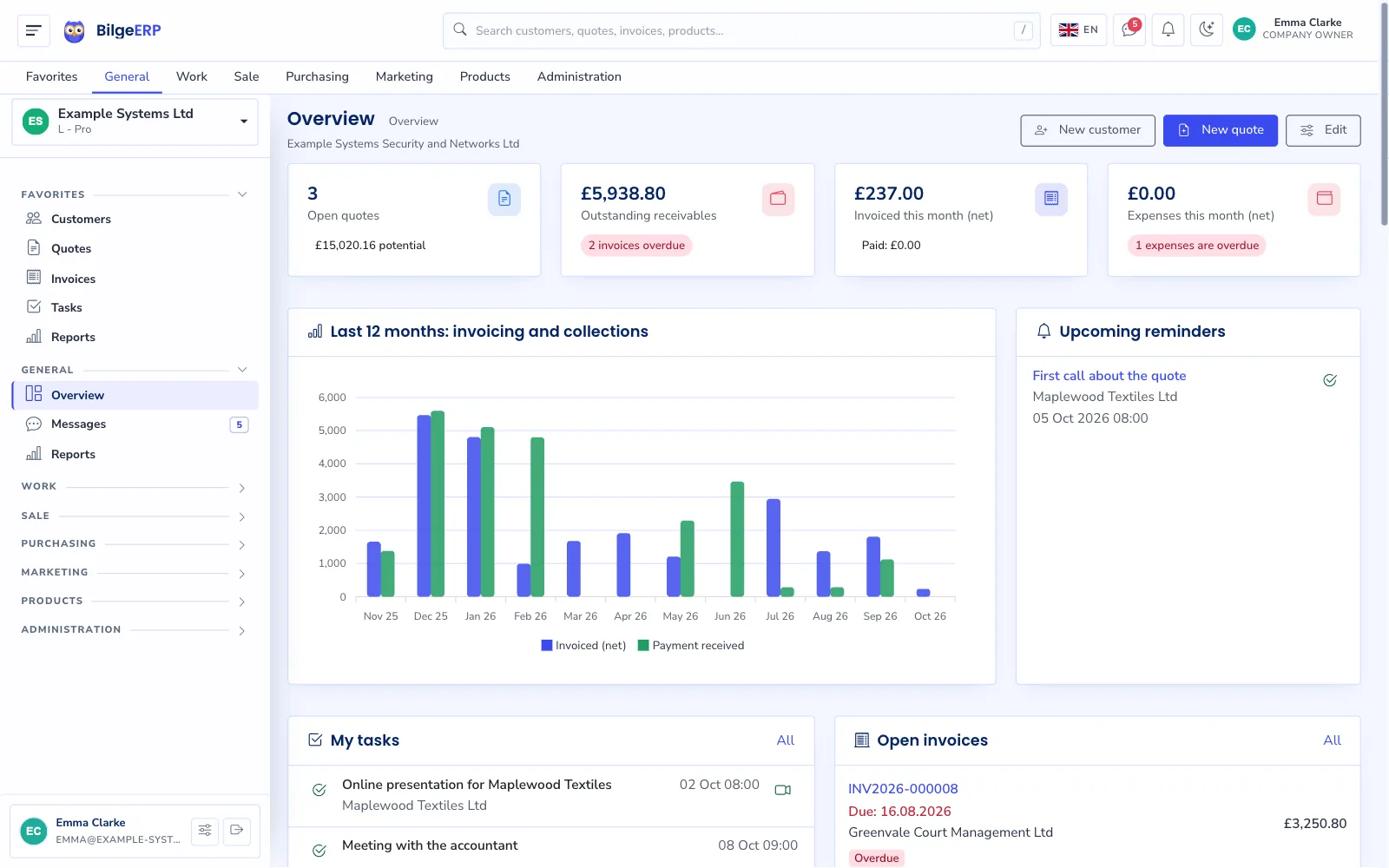Expand the MARKETING sidebar section
1389x868 pixels.
point(242,574)
